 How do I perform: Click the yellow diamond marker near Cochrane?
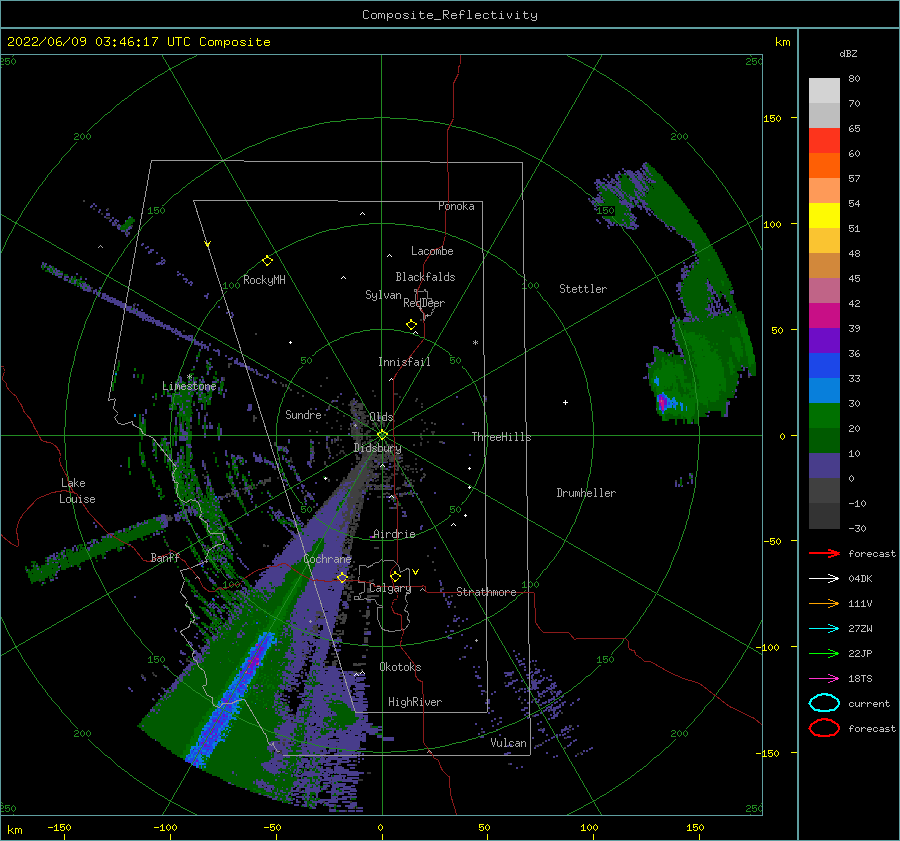click(x=342, y=578)
